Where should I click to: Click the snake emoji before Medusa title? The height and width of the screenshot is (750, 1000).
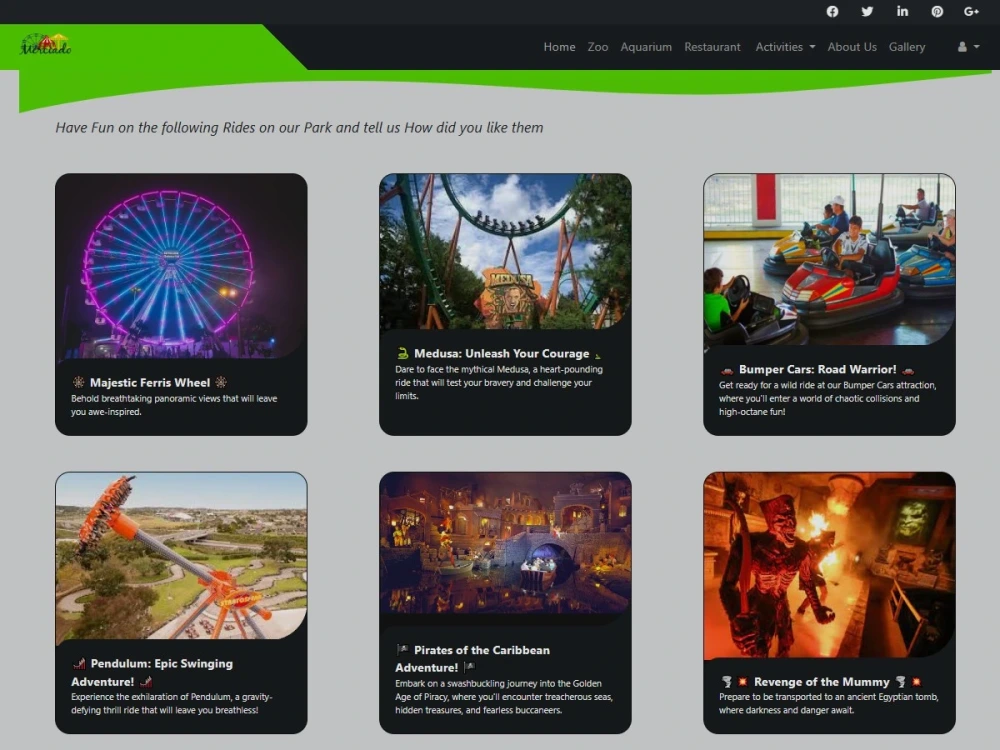tap(402, 353)
